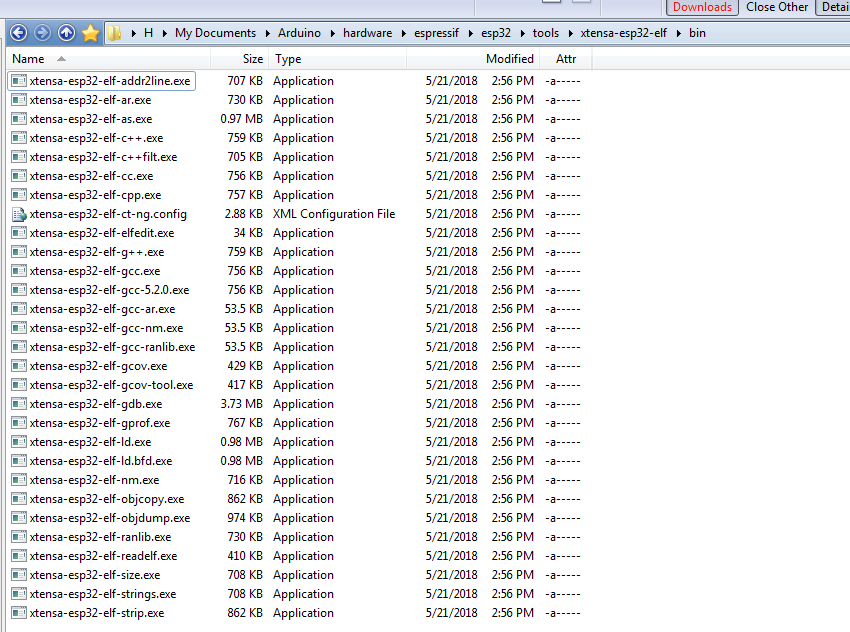Go back with the blue Back arrow
850x632 pixels.
tap(18, 33)
